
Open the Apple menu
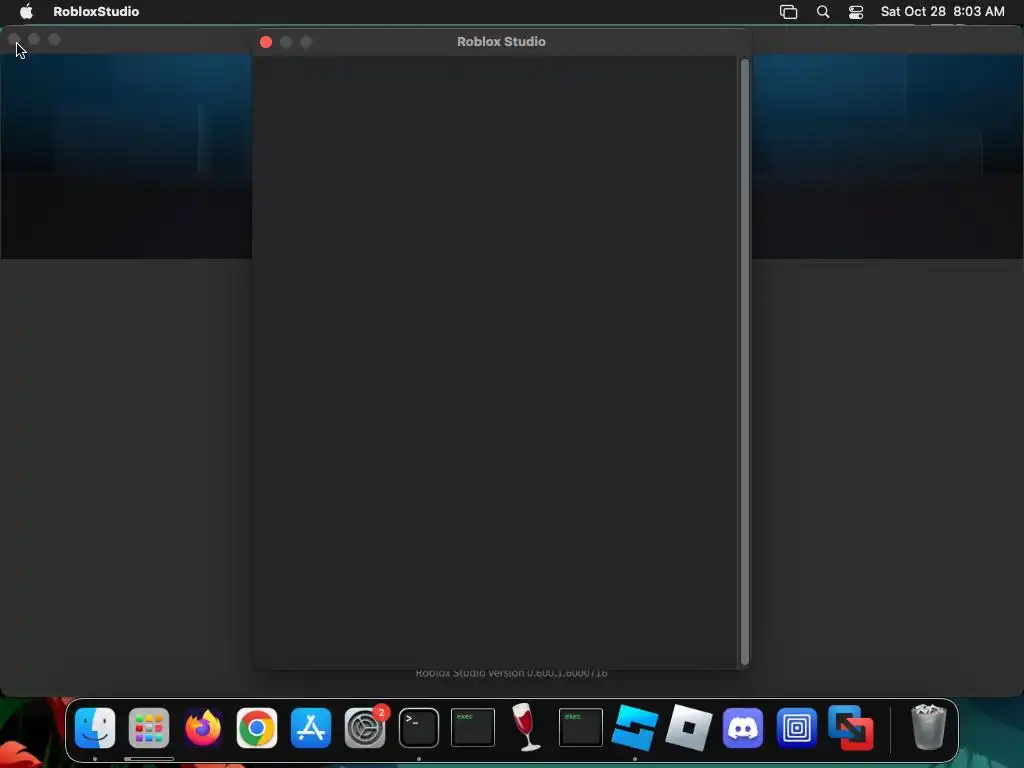[x=26, y=12]
